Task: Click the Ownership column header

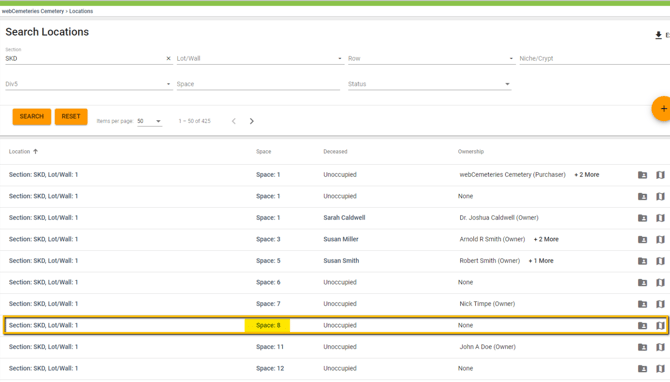Action: (471, 152)
